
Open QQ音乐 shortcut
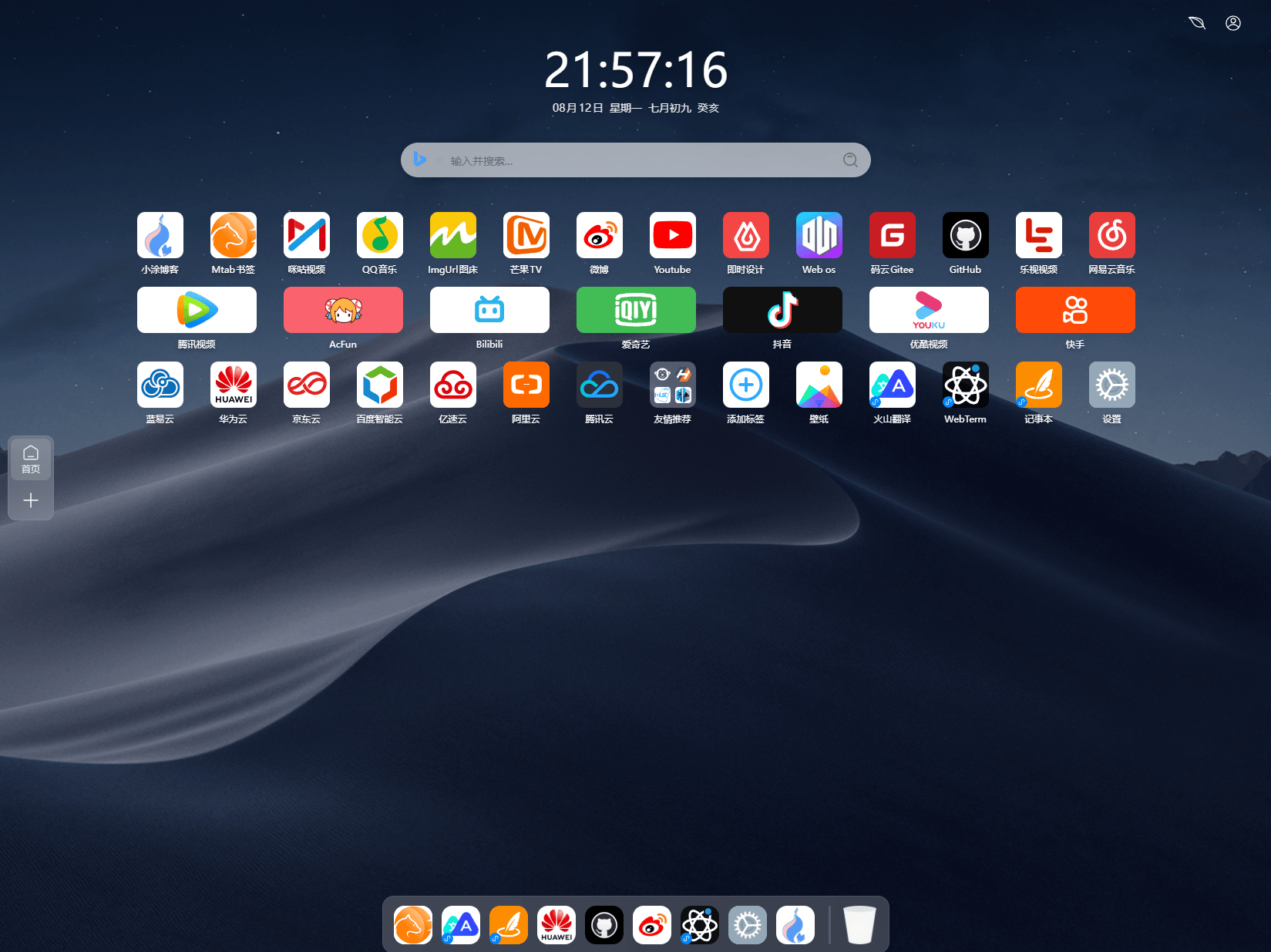coord(380,235)
